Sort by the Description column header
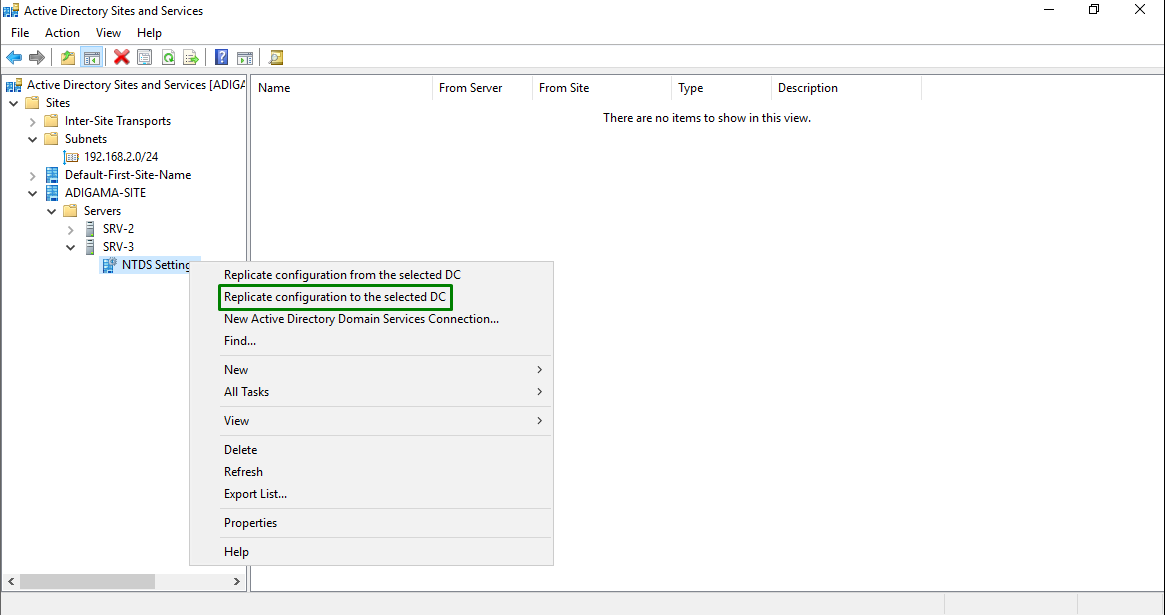Screen dimensions: 1165x615 (x=846, y=88)
